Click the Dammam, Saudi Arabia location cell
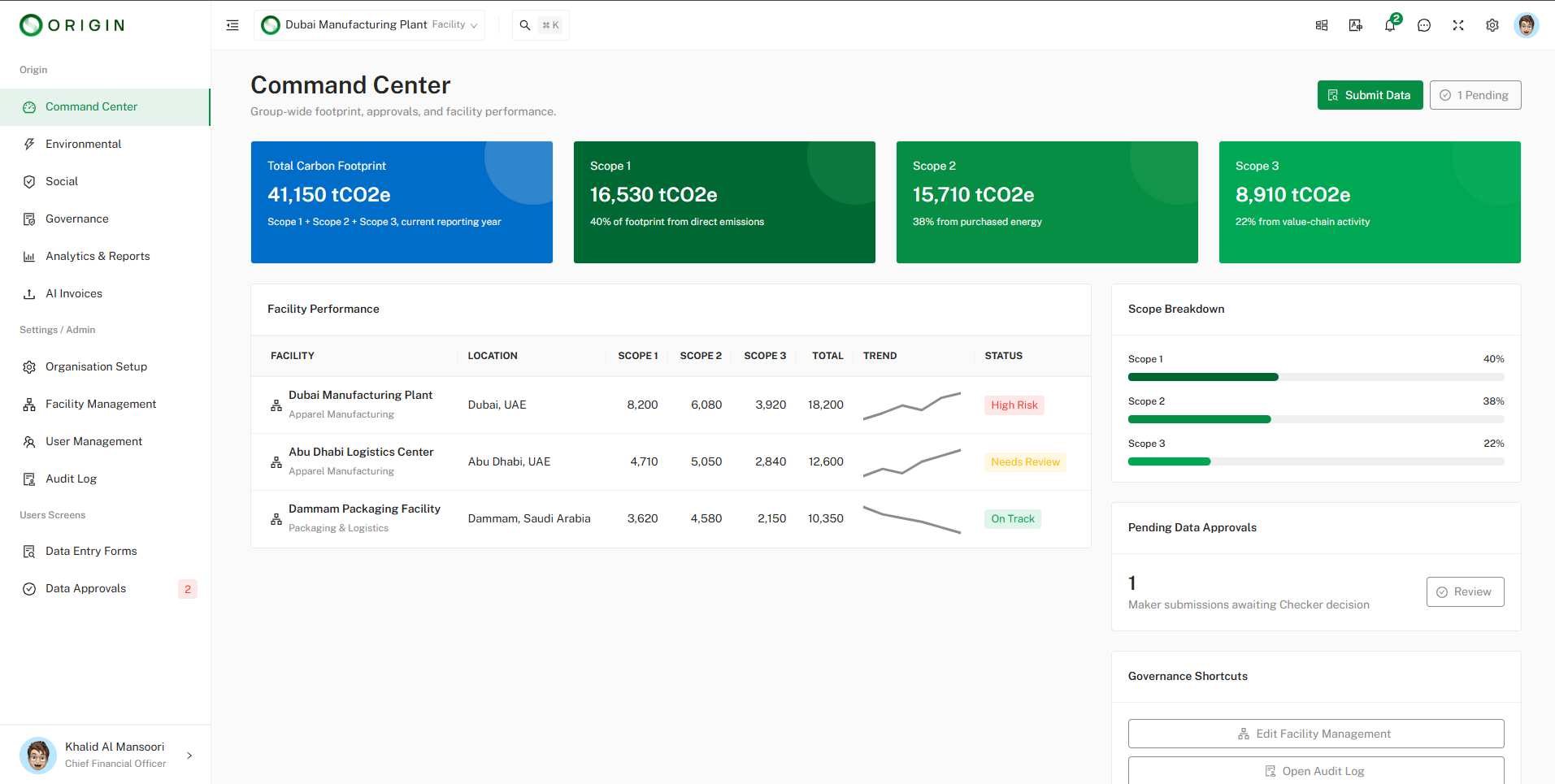Viewport: 1555px width, 784px height. (529, 518)
